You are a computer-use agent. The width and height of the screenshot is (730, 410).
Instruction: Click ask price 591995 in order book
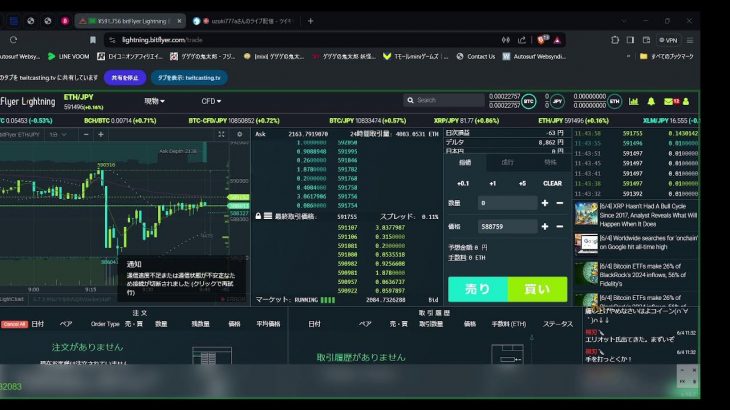(x=347, y=151)
